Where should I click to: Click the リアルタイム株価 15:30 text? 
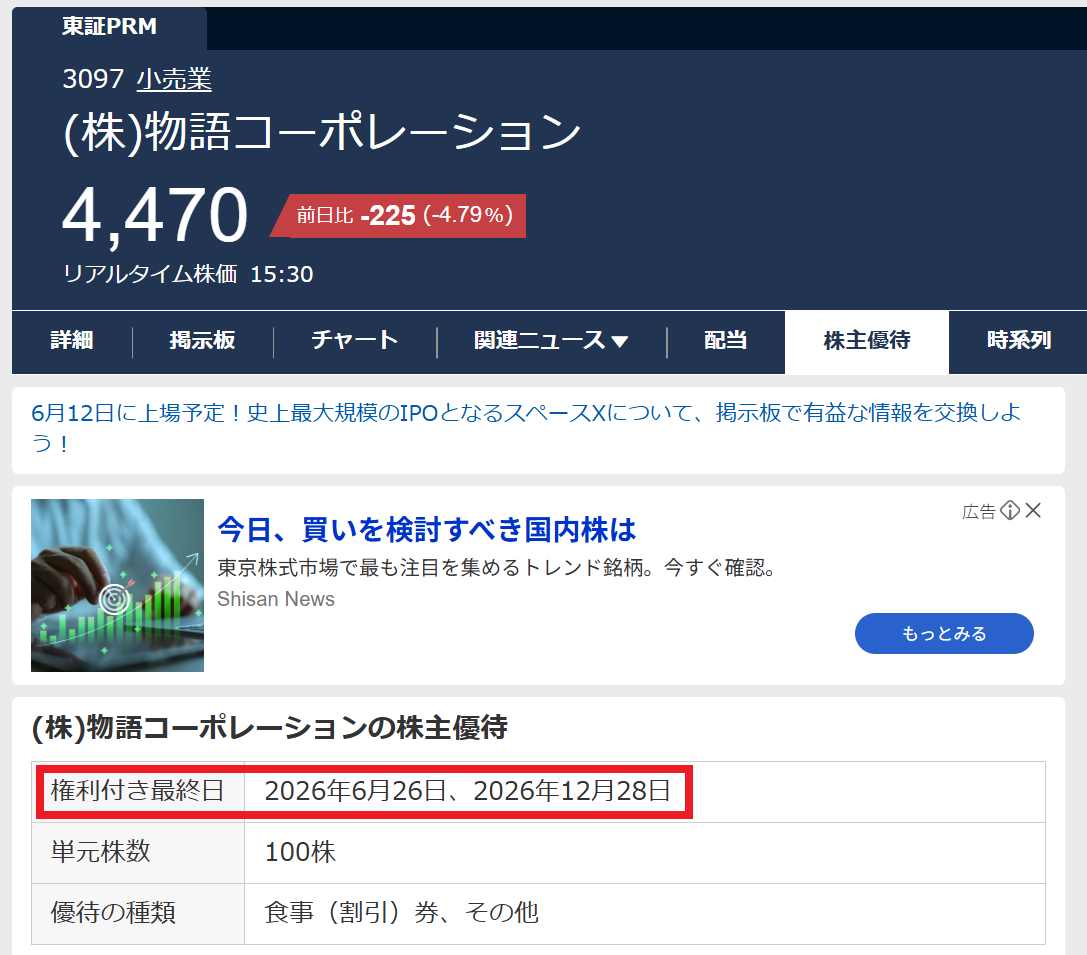tap(188, 274)
